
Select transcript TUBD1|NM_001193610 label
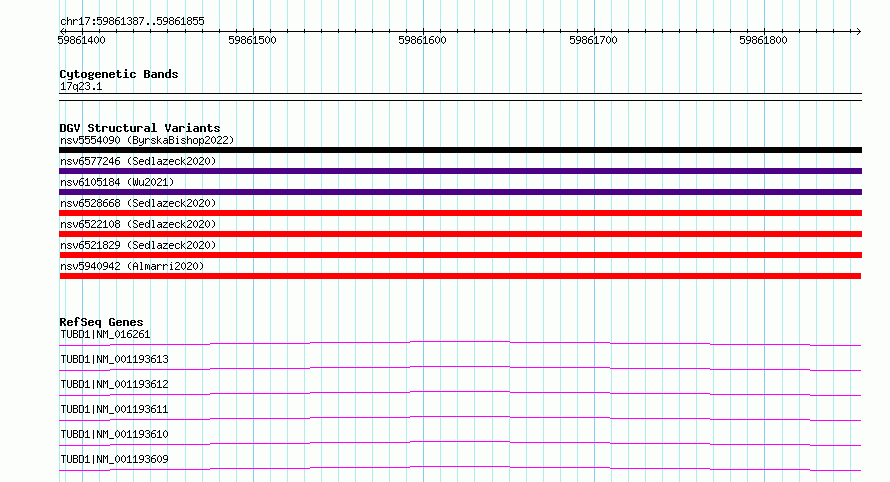click(x=114, y=434)
